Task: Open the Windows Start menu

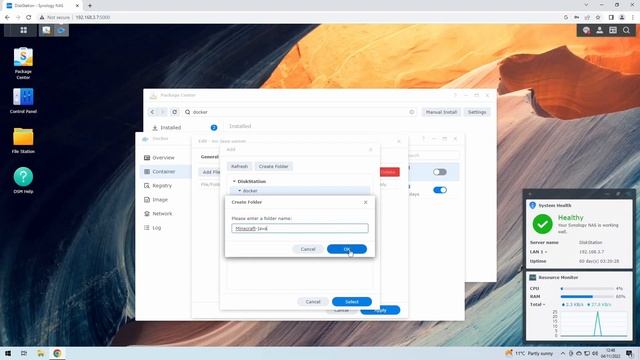Action: tap(7, 353)
